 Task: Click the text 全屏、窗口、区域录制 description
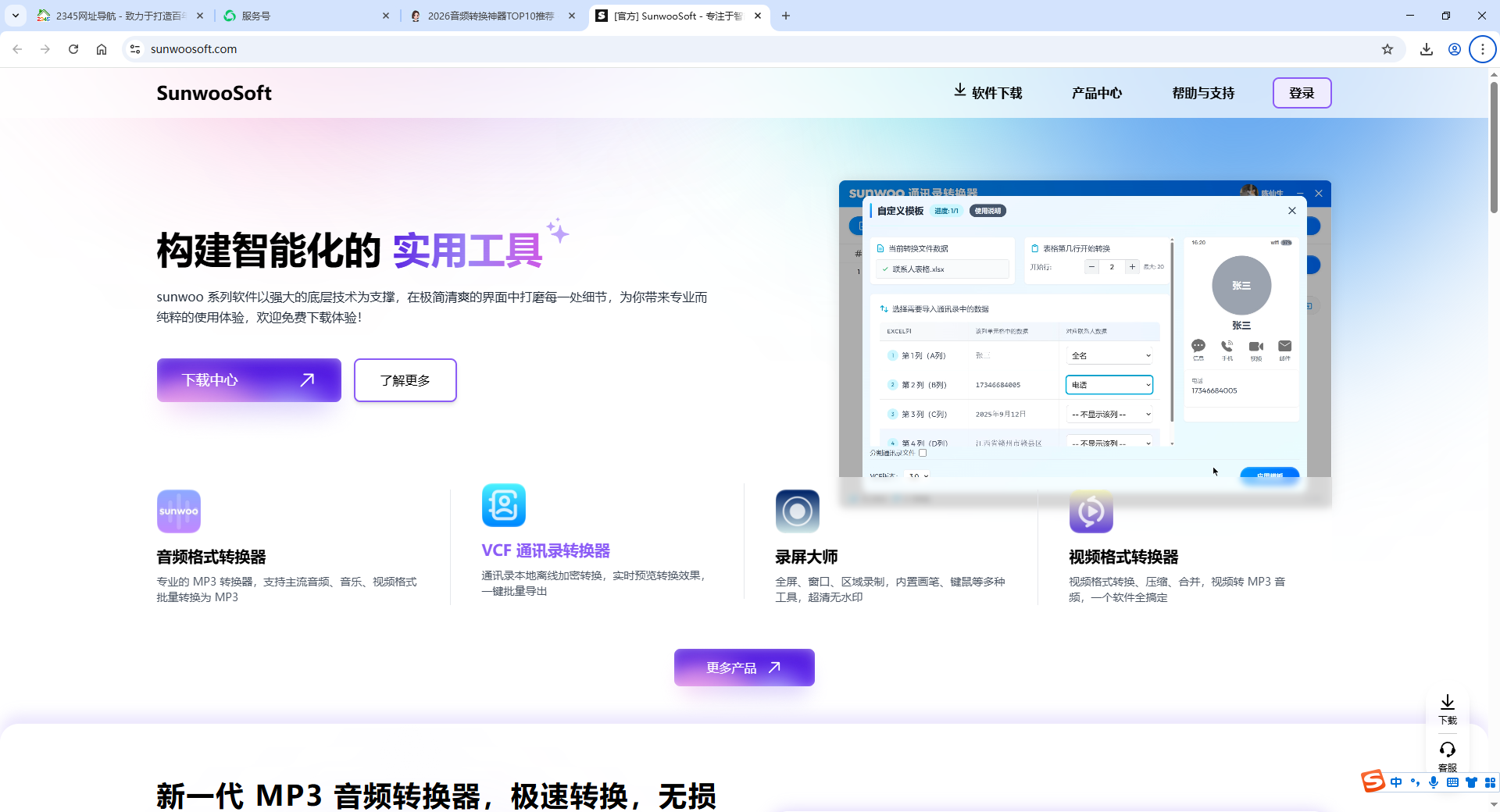coord(890,589)
